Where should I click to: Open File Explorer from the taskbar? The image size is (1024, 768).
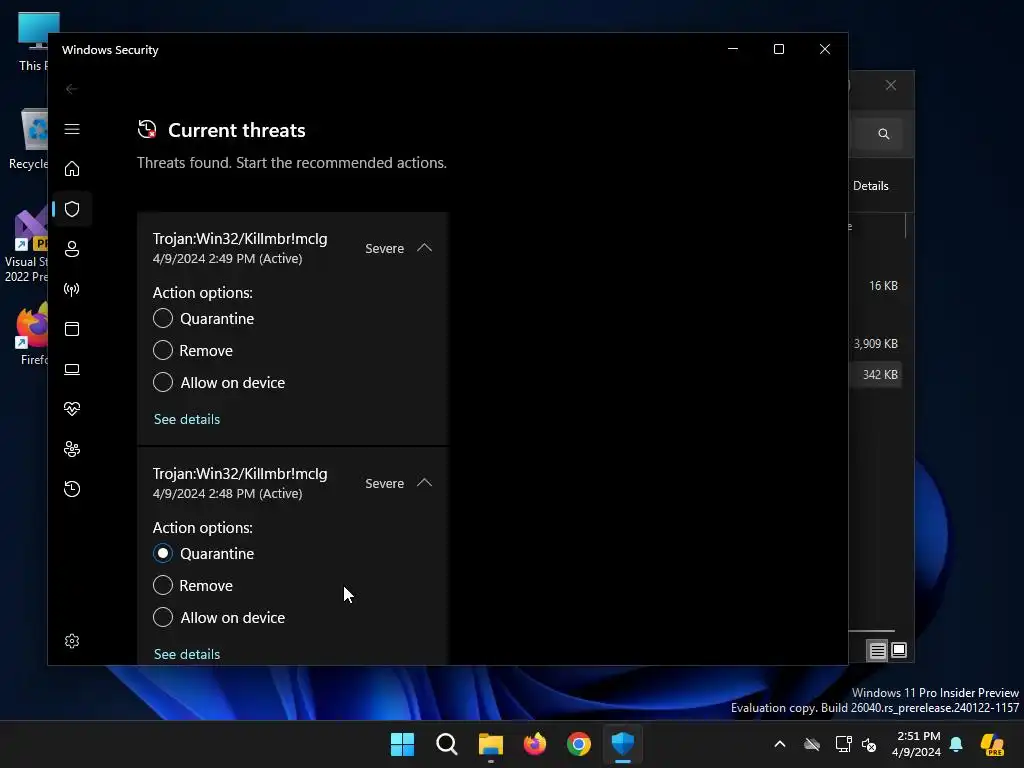[x=490, y=744]
